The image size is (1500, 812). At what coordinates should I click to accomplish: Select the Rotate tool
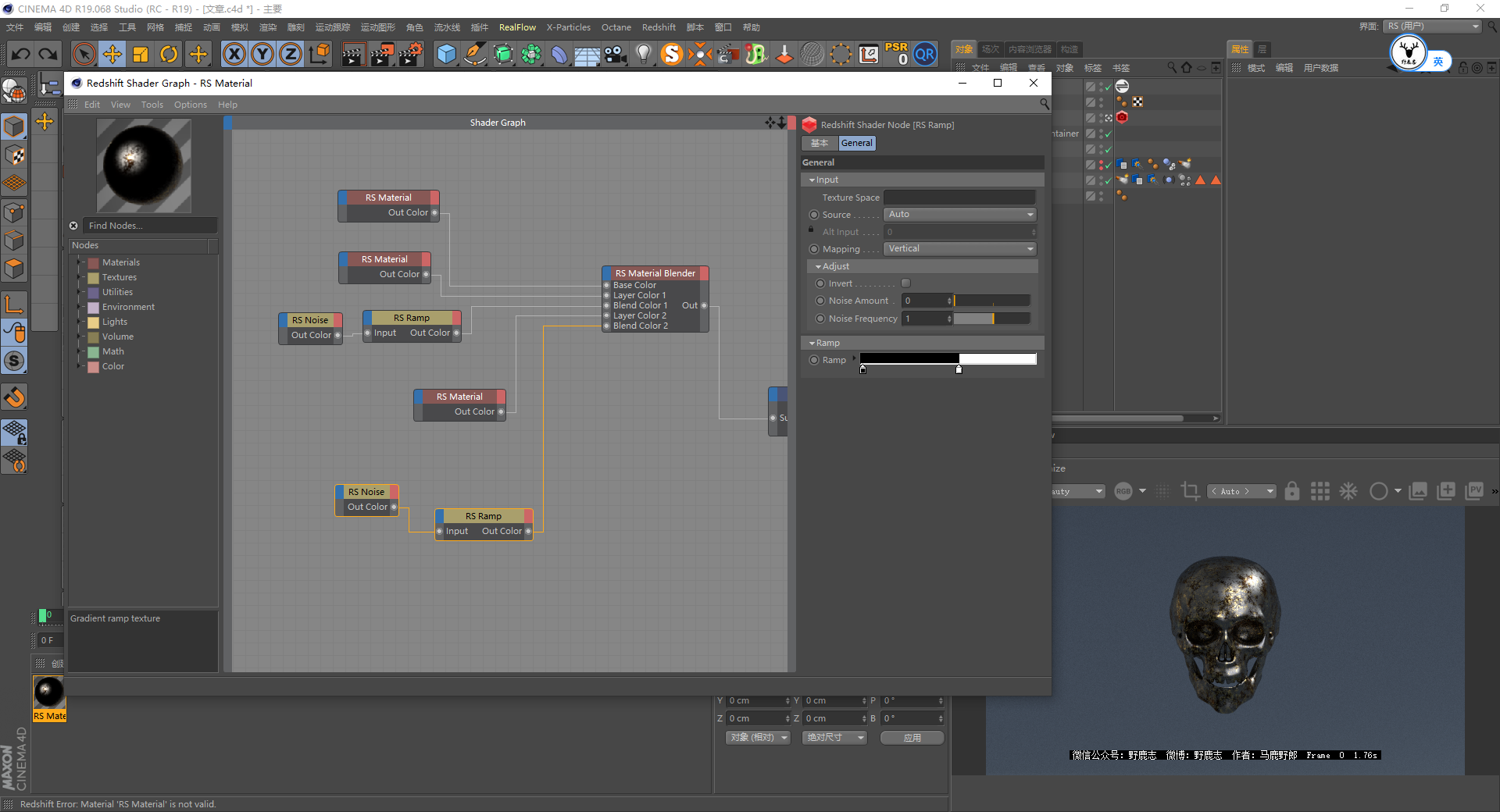(x=169, y=55)
